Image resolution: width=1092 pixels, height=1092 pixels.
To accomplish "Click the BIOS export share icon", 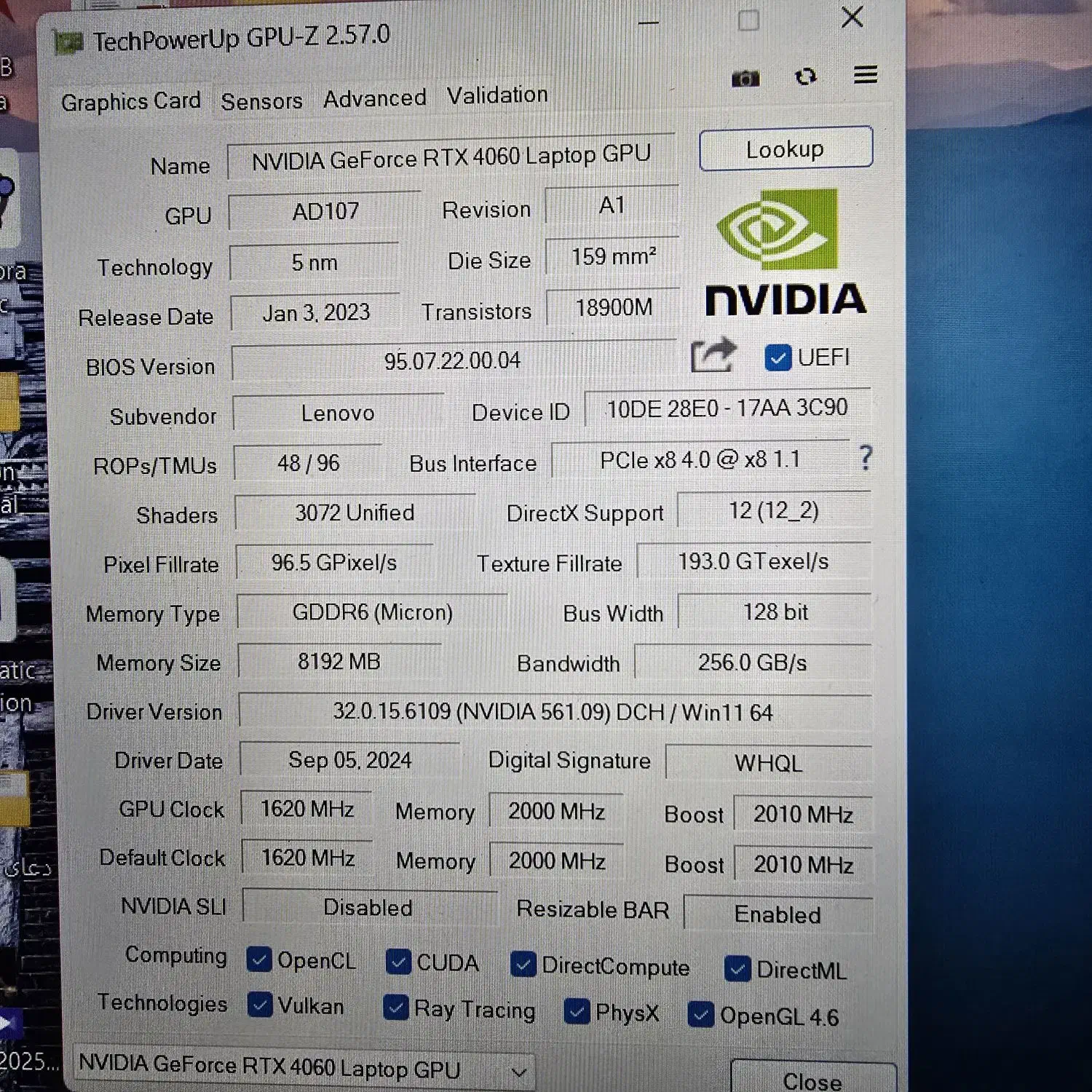I will 712,355.
